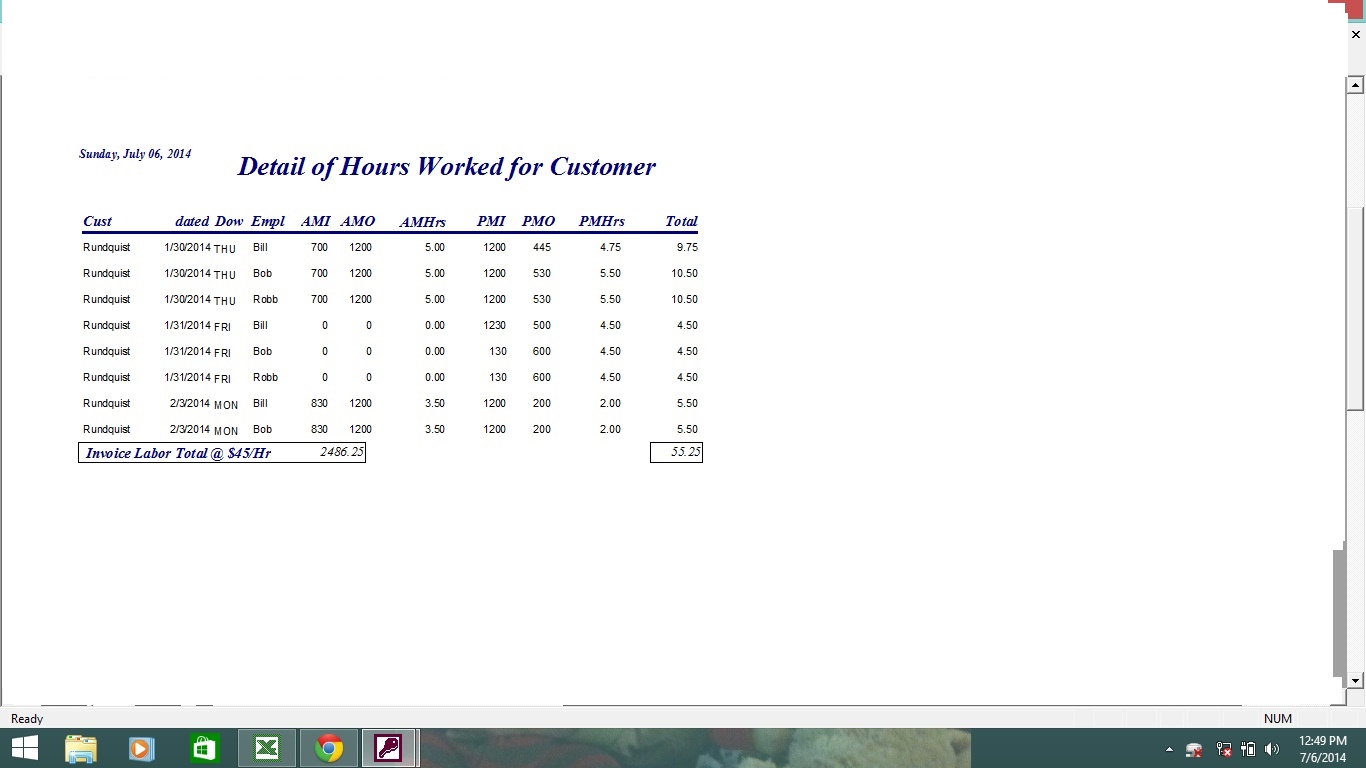This screenshot has height=768, width=1366.
Task: Select the Cust column header
Action: tap(97, 221)
